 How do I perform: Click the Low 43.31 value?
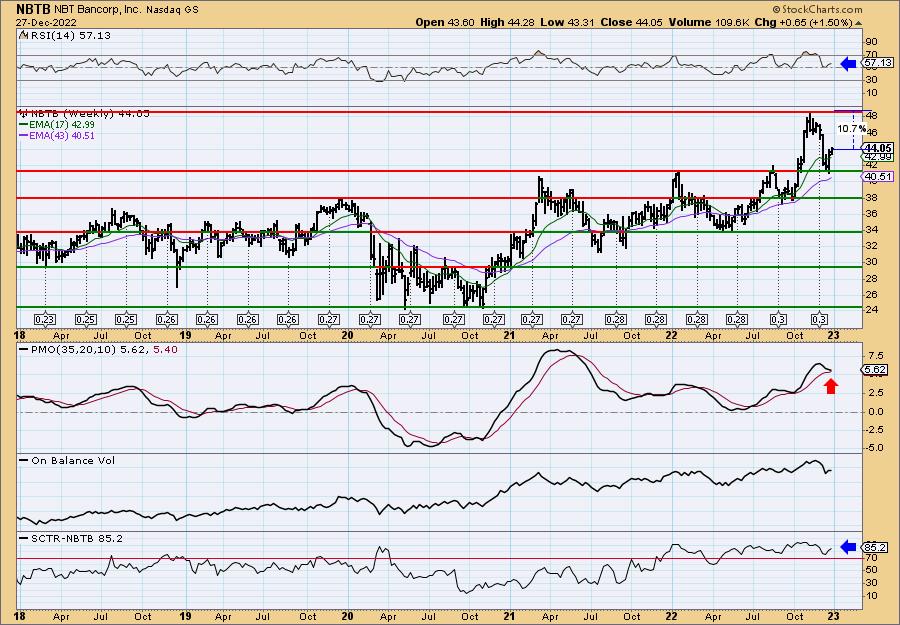pyautogui.click(x=568, y=22)
